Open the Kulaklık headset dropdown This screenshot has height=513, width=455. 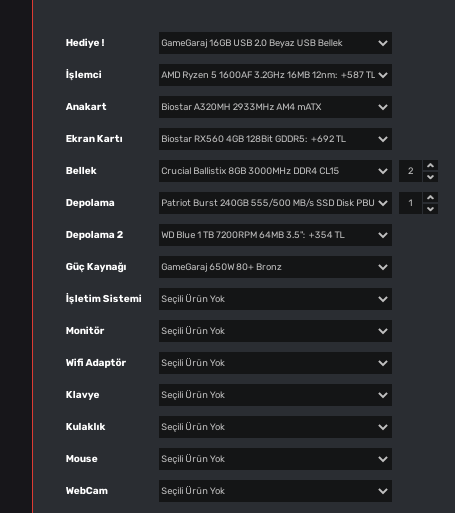[x=275, y=427]
